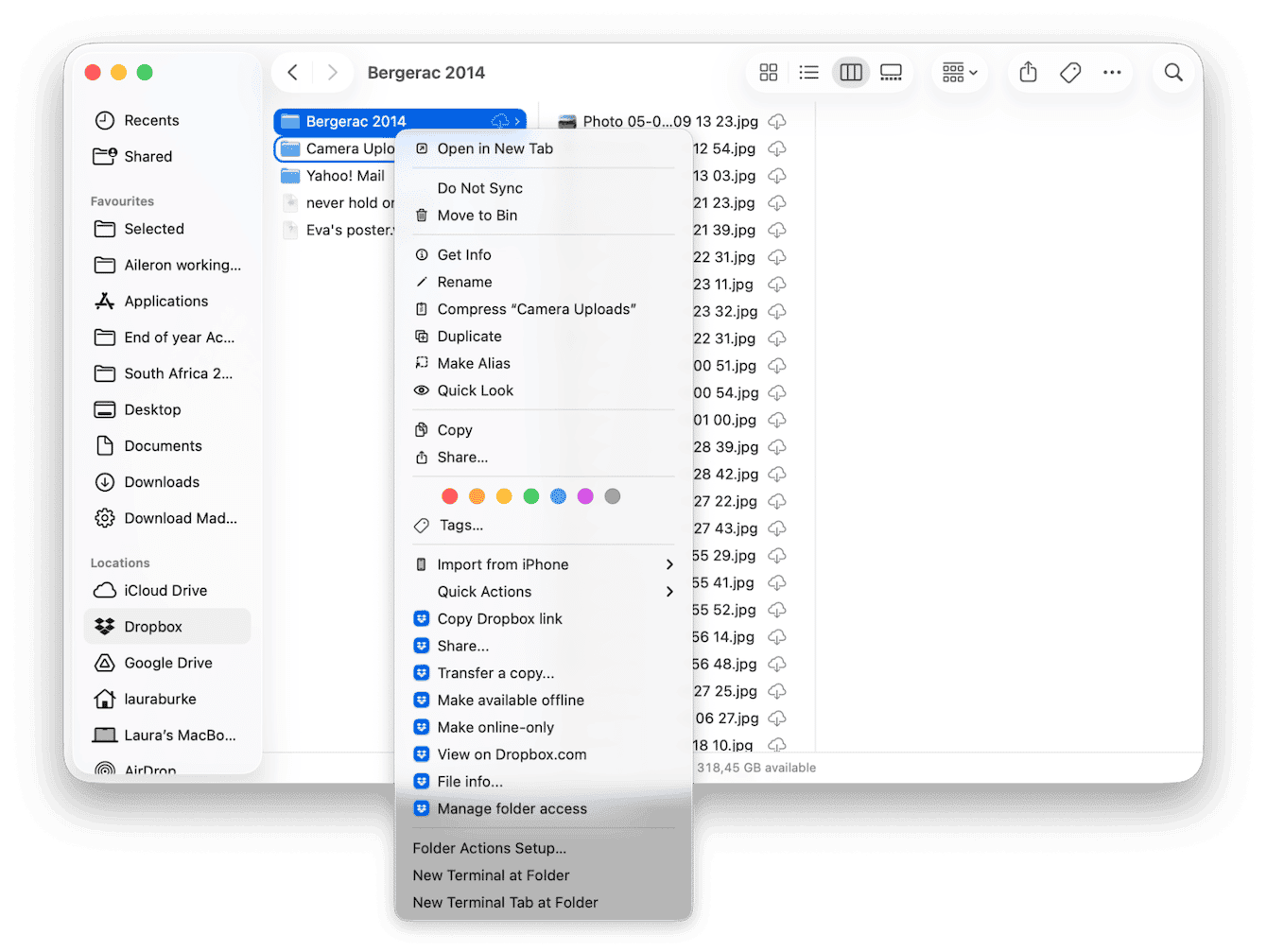Click the Search icon in the toolbar
Screen dimensions: 1267x952
pyautogui.click(x=1173, y=72)
